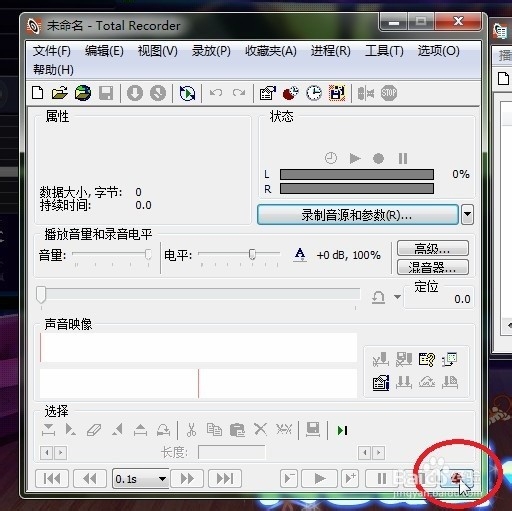This screenshot has width=512, height=511.
Task: Click the 长度 length input field
Action: coord(232,453)
